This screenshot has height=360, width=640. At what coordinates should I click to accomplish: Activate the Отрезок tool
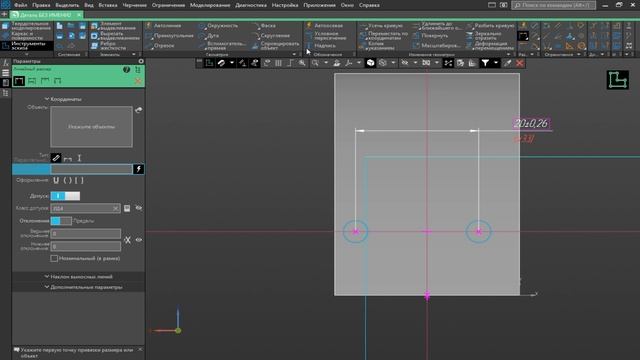click(160, 46)
